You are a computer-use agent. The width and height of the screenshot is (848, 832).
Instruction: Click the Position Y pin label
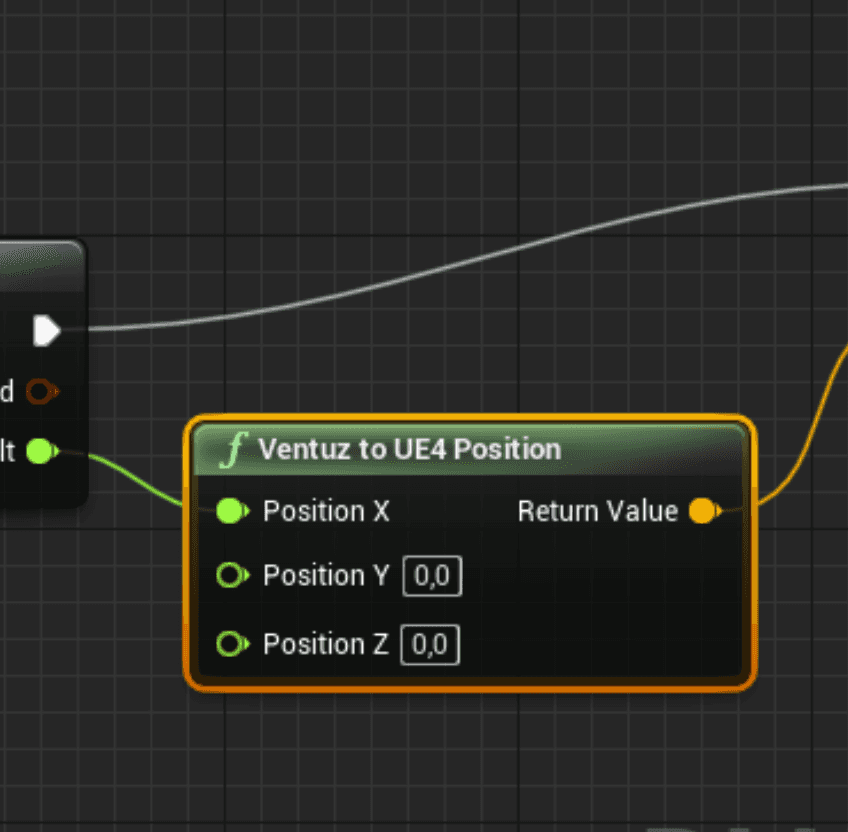pos(326,576)
